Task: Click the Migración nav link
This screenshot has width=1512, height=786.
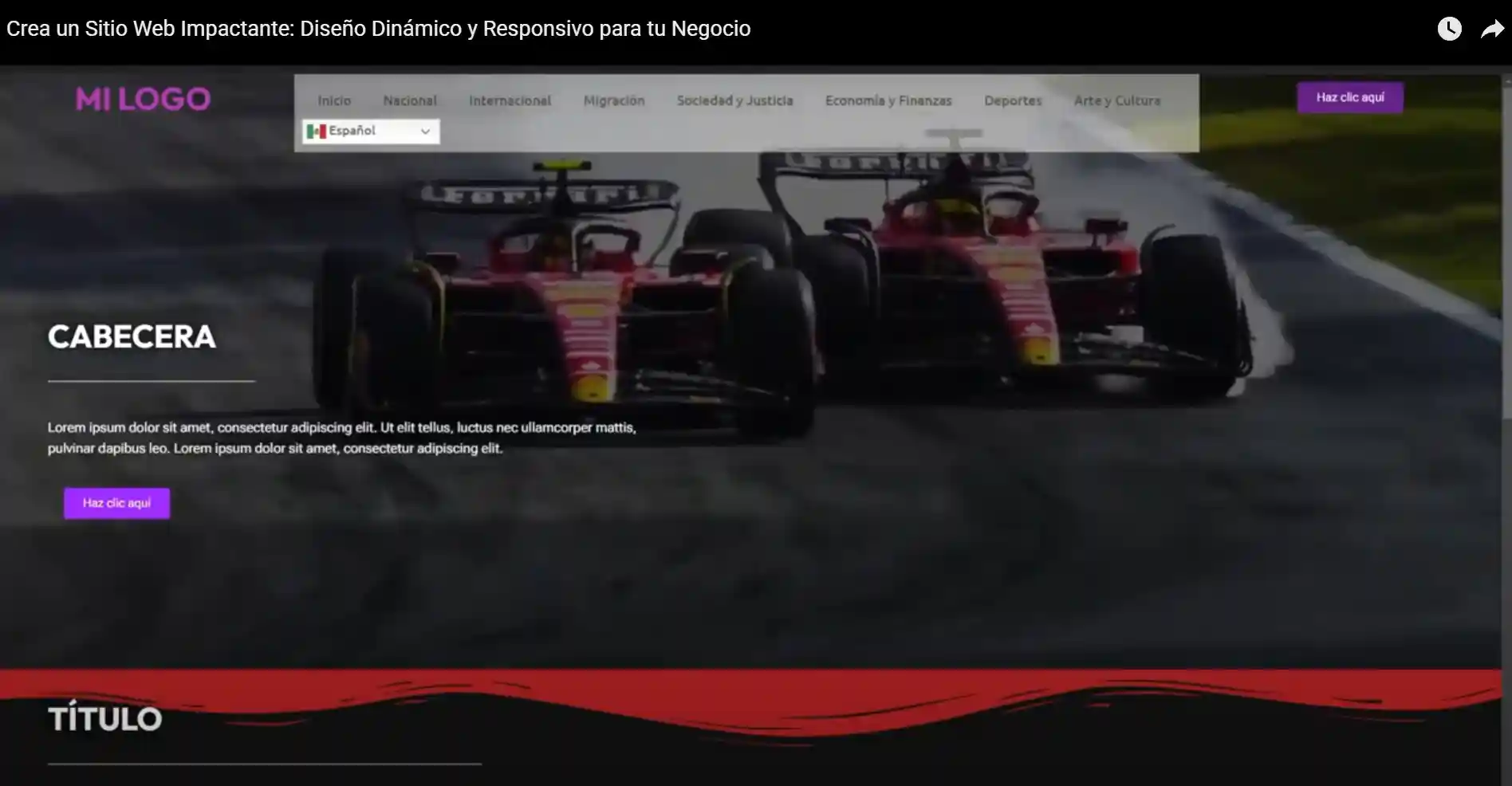Action: click(614, 100)
